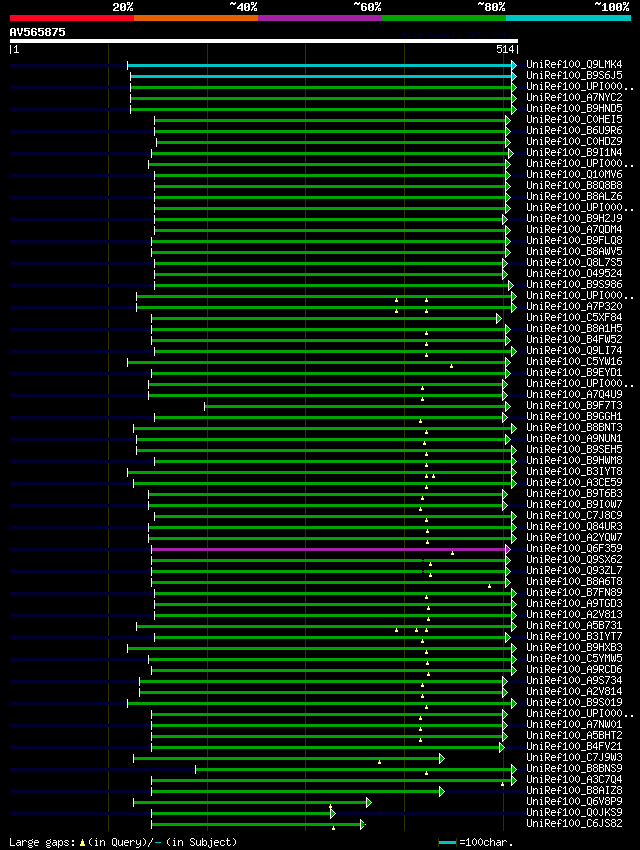This screenshot has height=850, width=640.
Task: Click the red 20% identity legend segment
Action: click(72, 18)
